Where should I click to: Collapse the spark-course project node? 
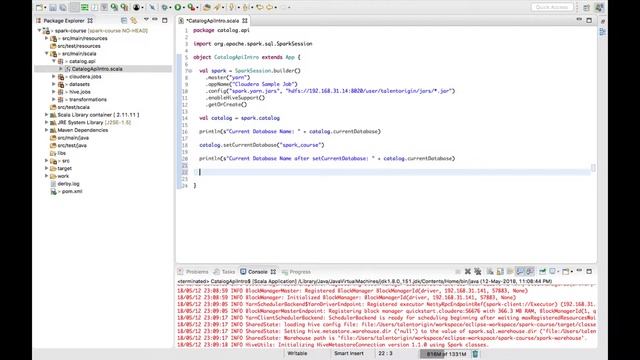[40, 31]
